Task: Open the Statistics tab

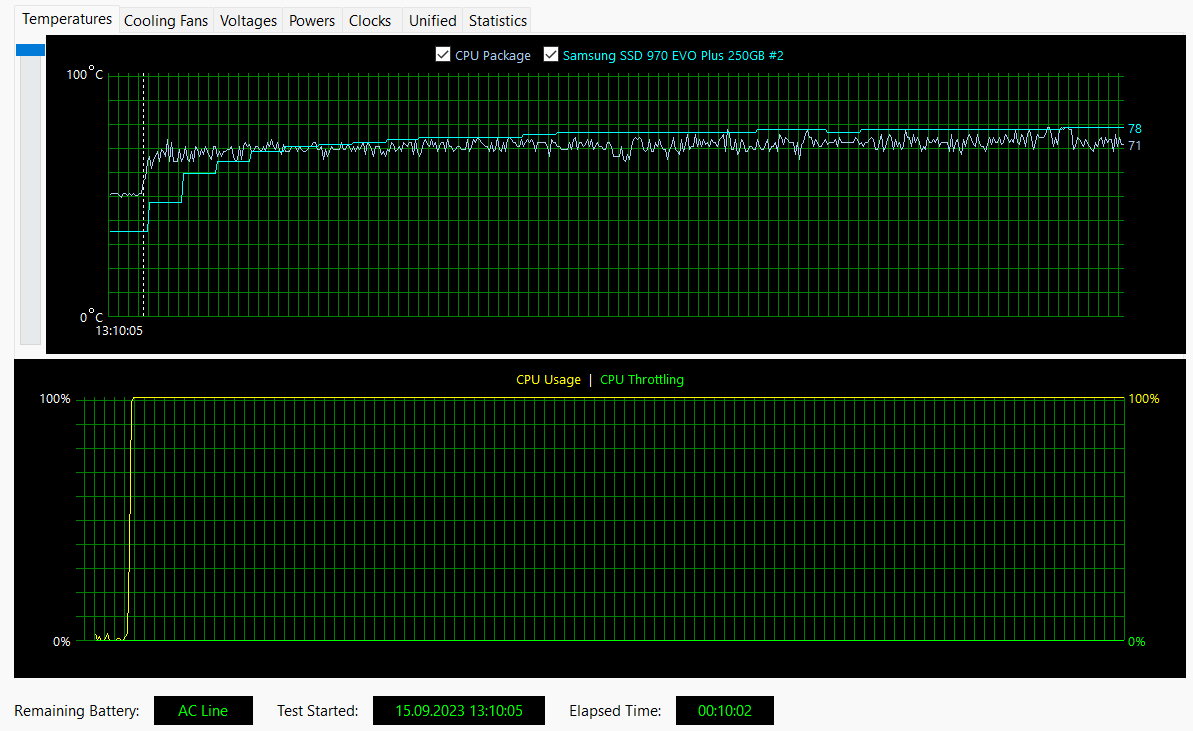Action: click(x=498, y=21)
